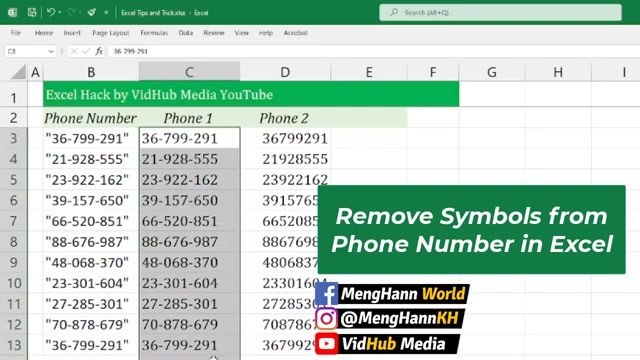Open the Formulas ribbon tab
Image resolution: width=640 pixels, height=360 pixels.
click(154, 33)
